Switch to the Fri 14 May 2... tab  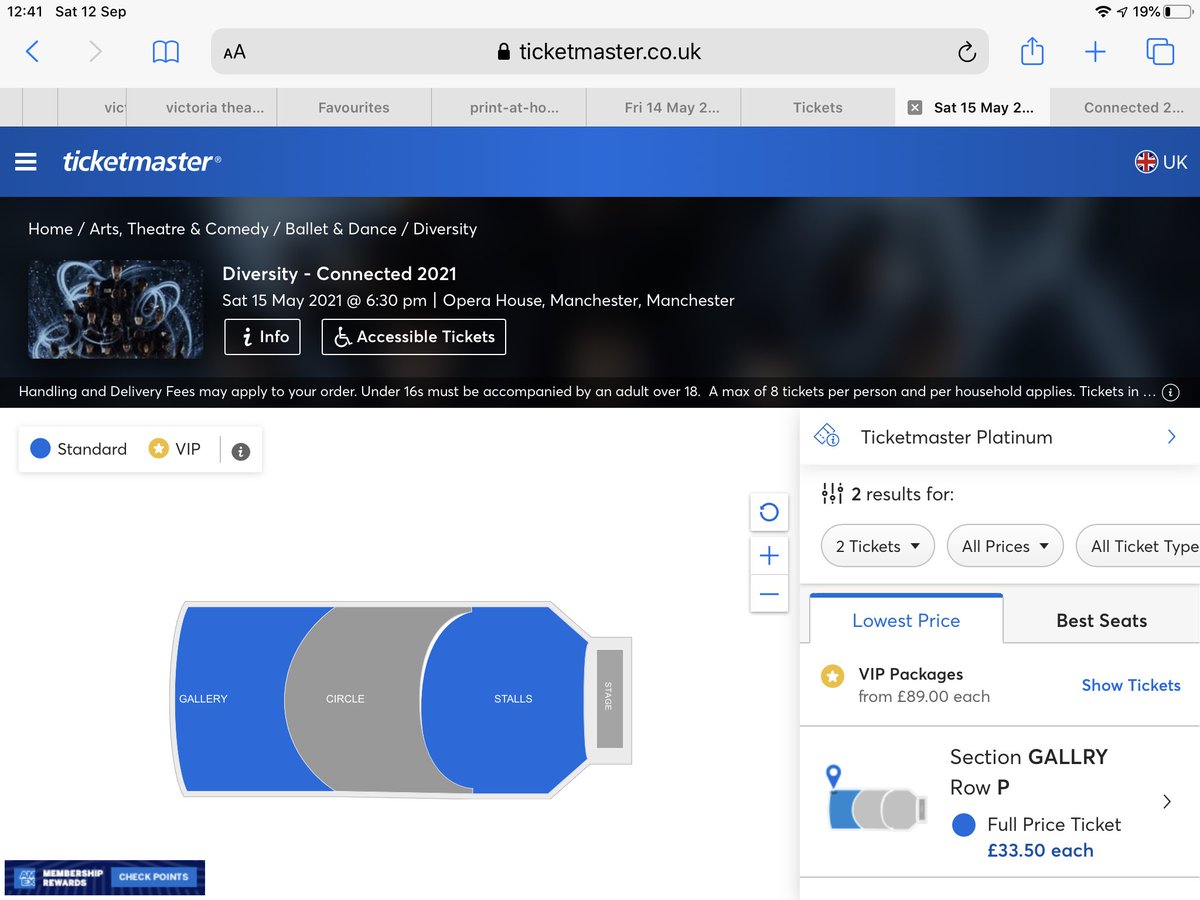(x=671, y=107)
